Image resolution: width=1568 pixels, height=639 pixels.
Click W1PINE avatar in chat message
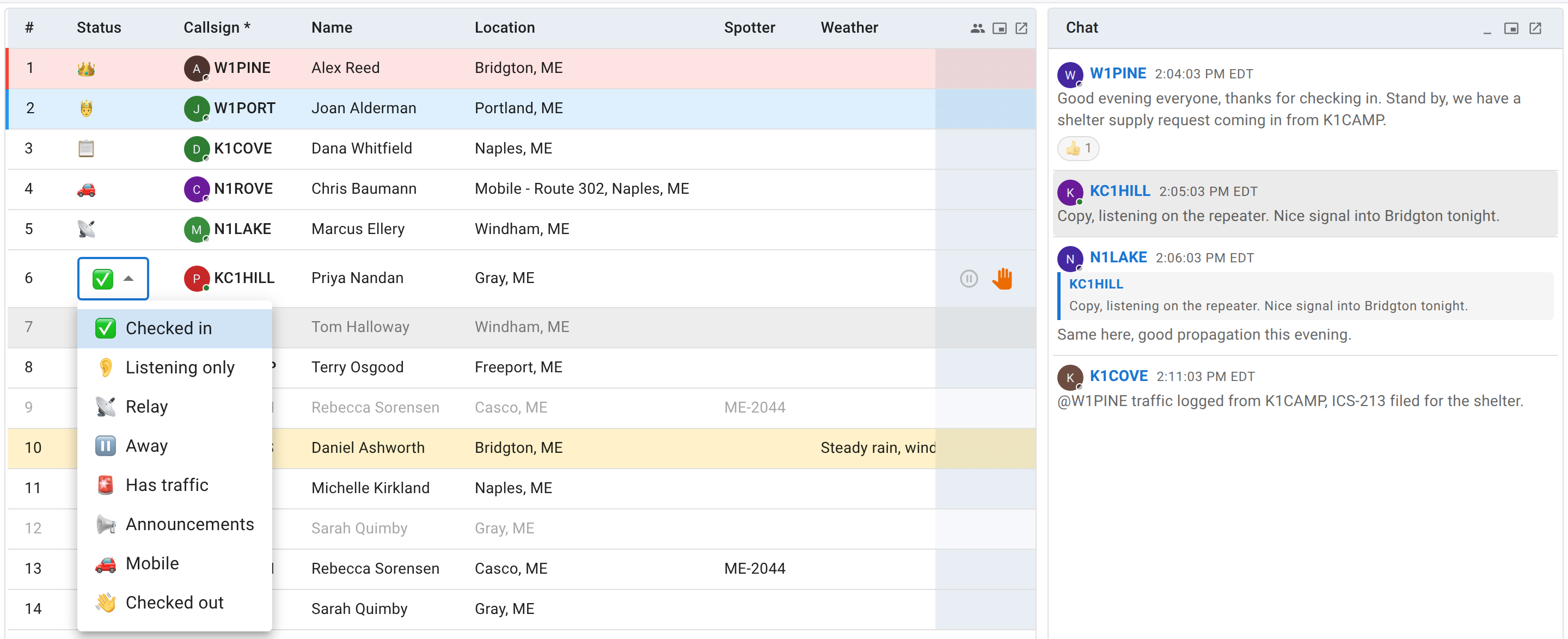coord(1069,75)
